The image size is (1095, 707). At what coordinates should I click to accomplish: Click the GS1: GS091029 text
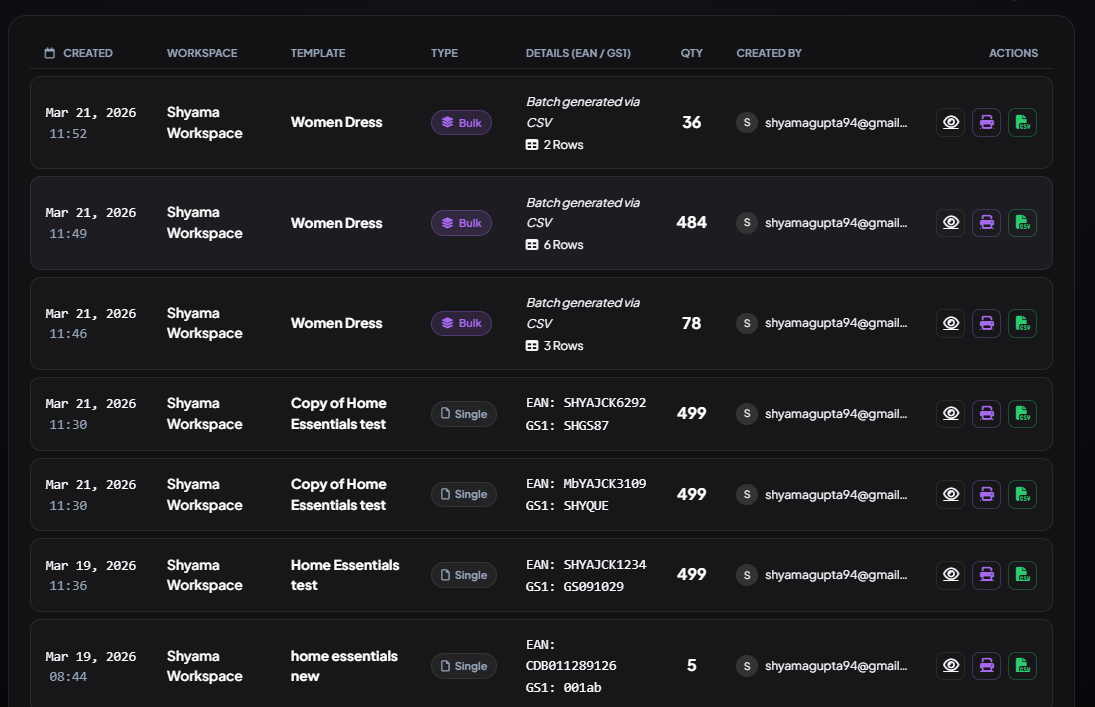click(575, 587)
